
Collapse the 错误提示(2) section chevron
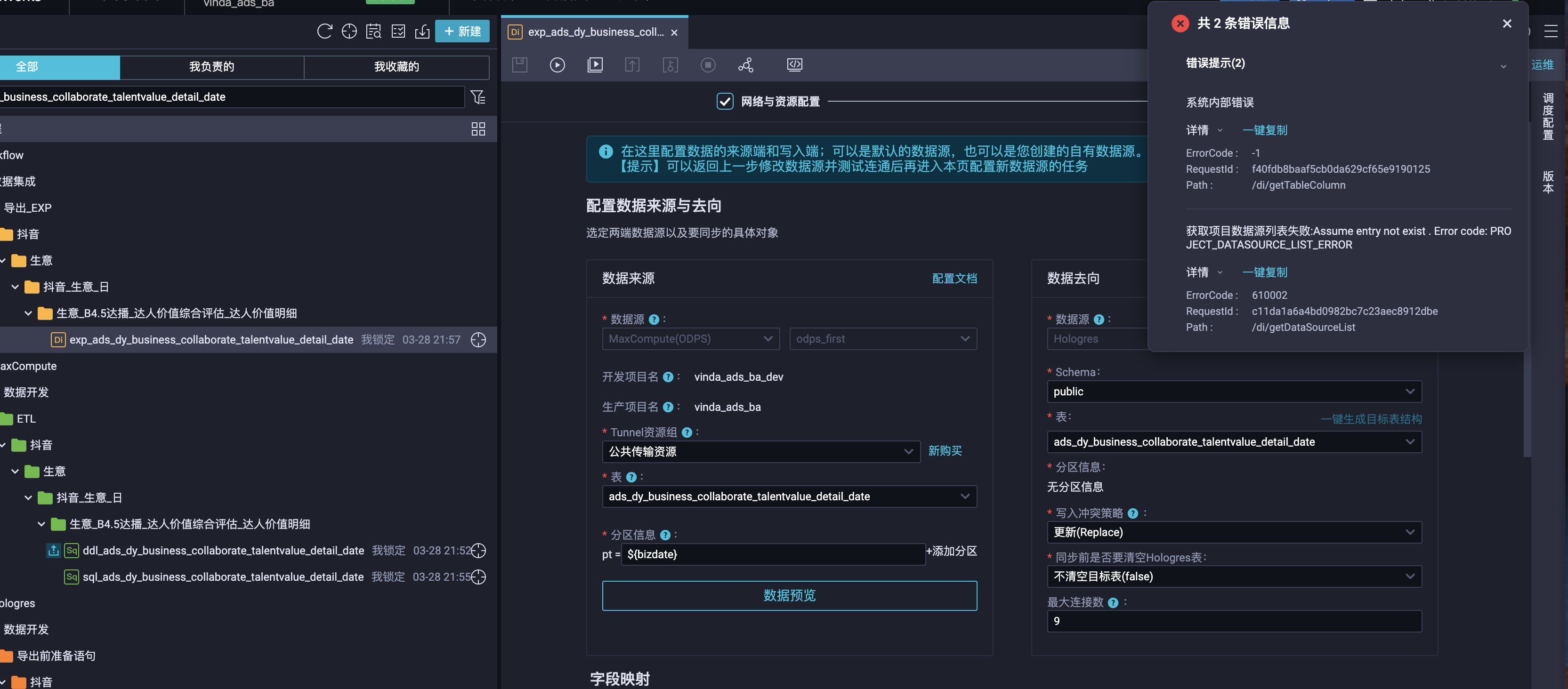pyautogui.click(x=1503, y=66)
